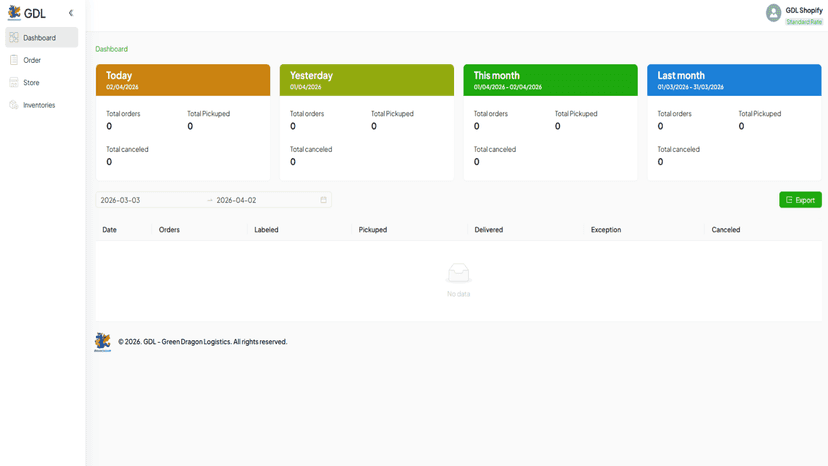The image size is (828, 466).
Task: Click the footer dragon logo
Action: (x=102, y=342)
